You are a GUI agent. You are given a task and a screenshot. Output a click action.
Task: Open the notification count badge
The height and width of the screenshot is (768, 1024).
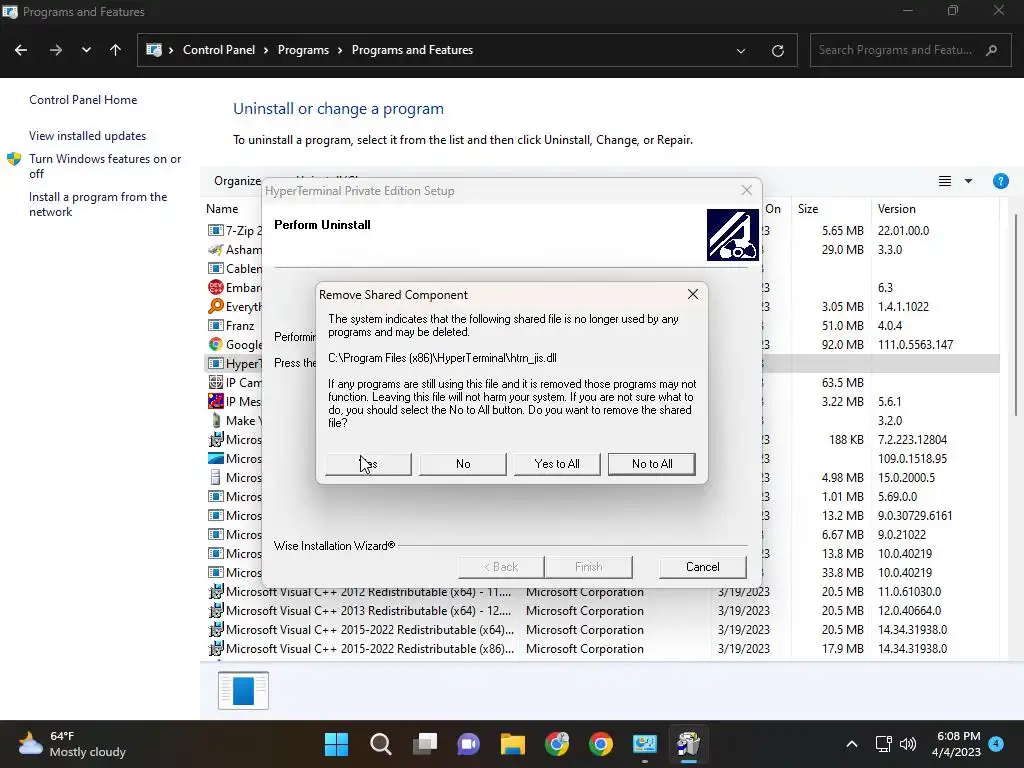tap(996, 744)
